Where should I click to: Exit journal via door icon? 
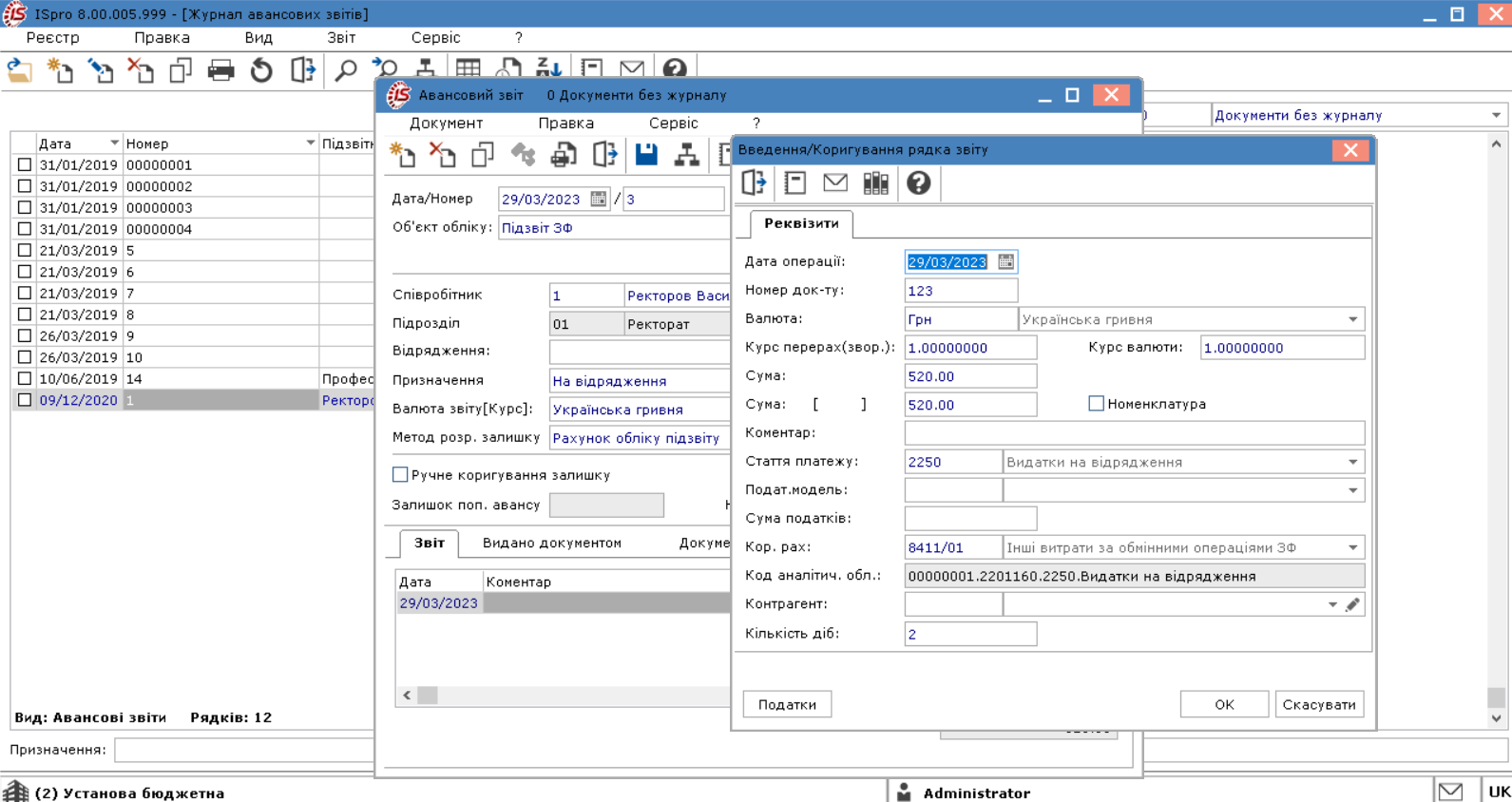coord(302,70)
